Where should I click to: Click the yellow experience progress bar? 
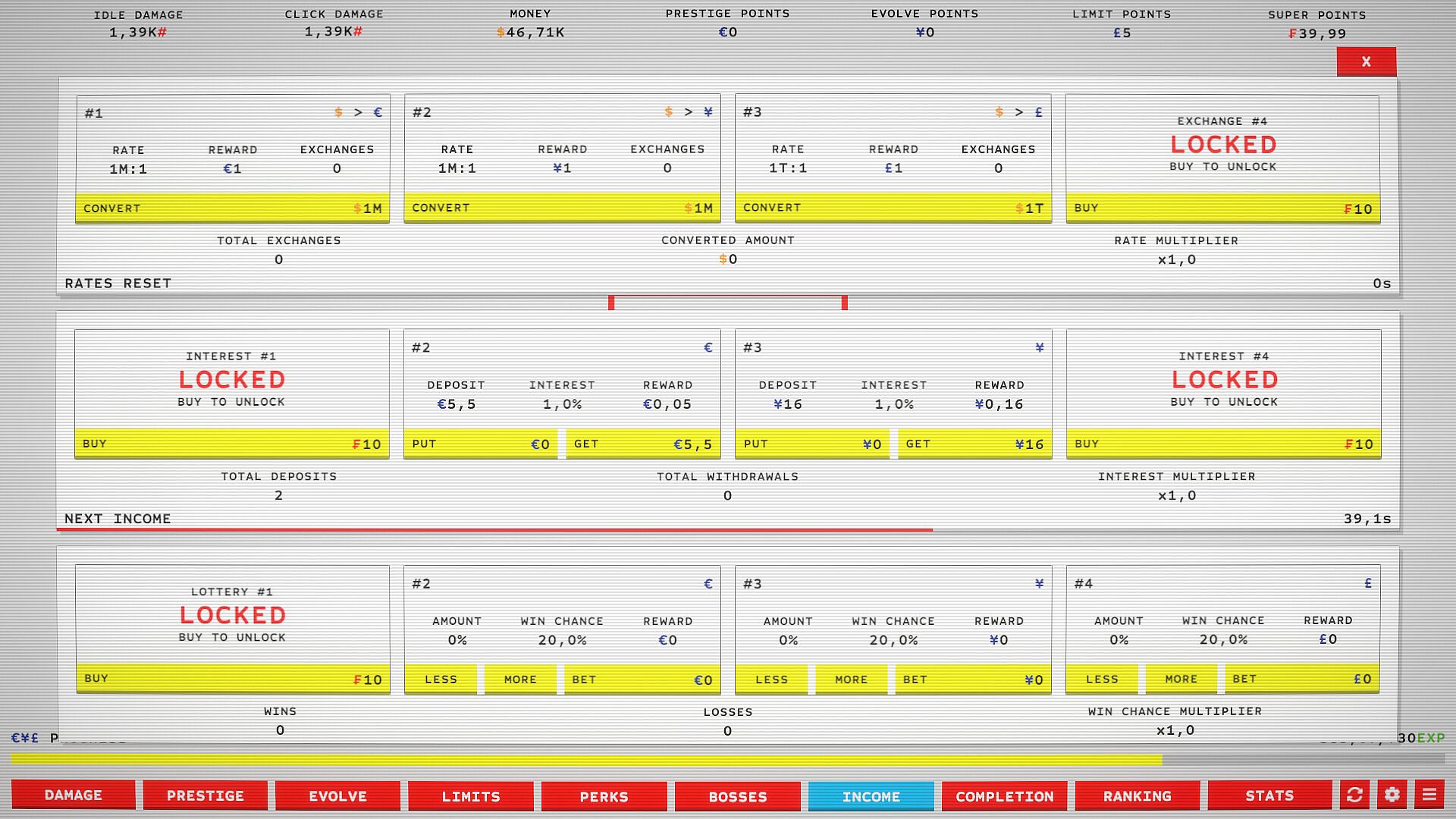[585, 759]
